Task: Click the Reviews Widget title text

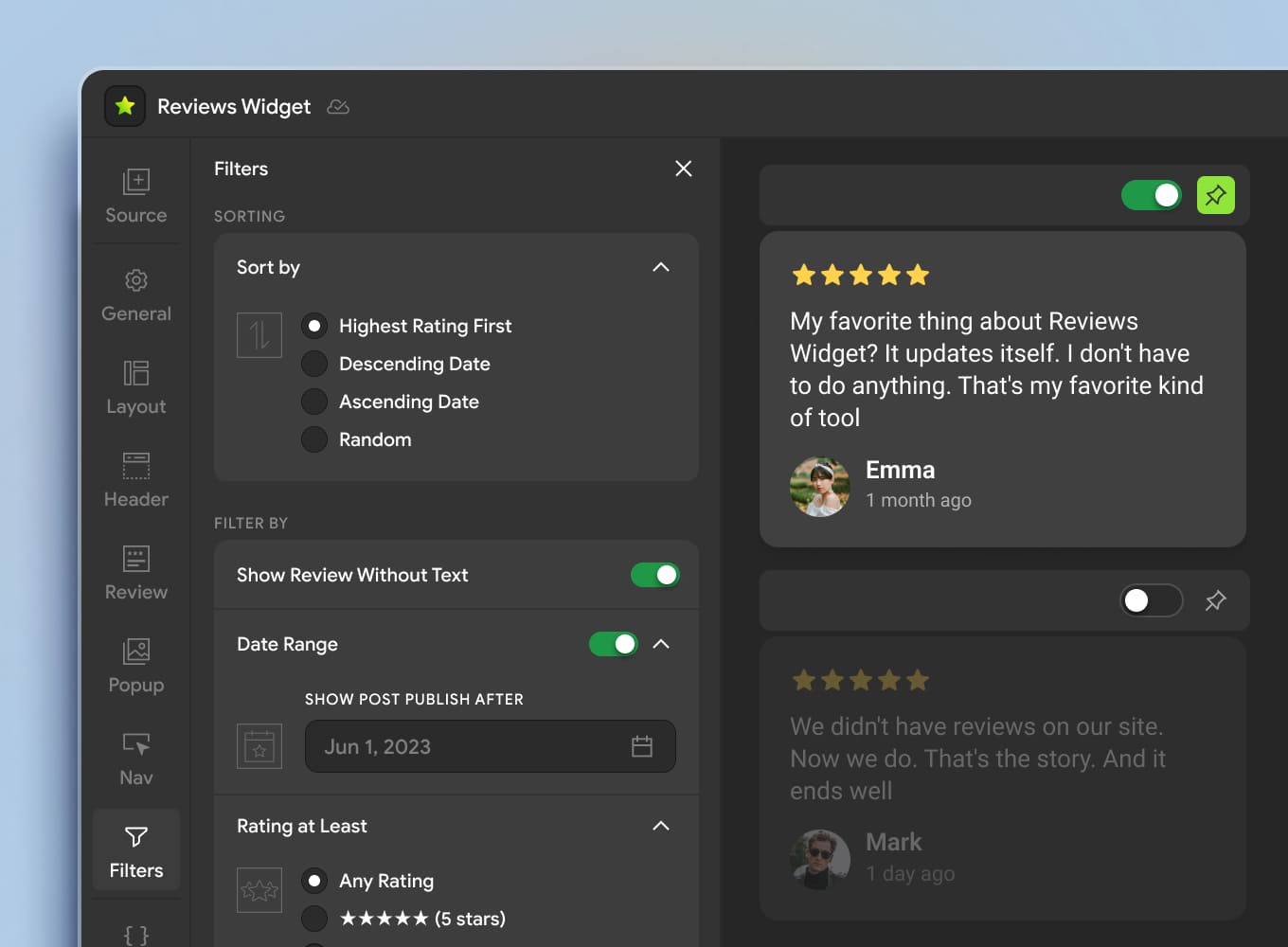Action: click(234, 107)
